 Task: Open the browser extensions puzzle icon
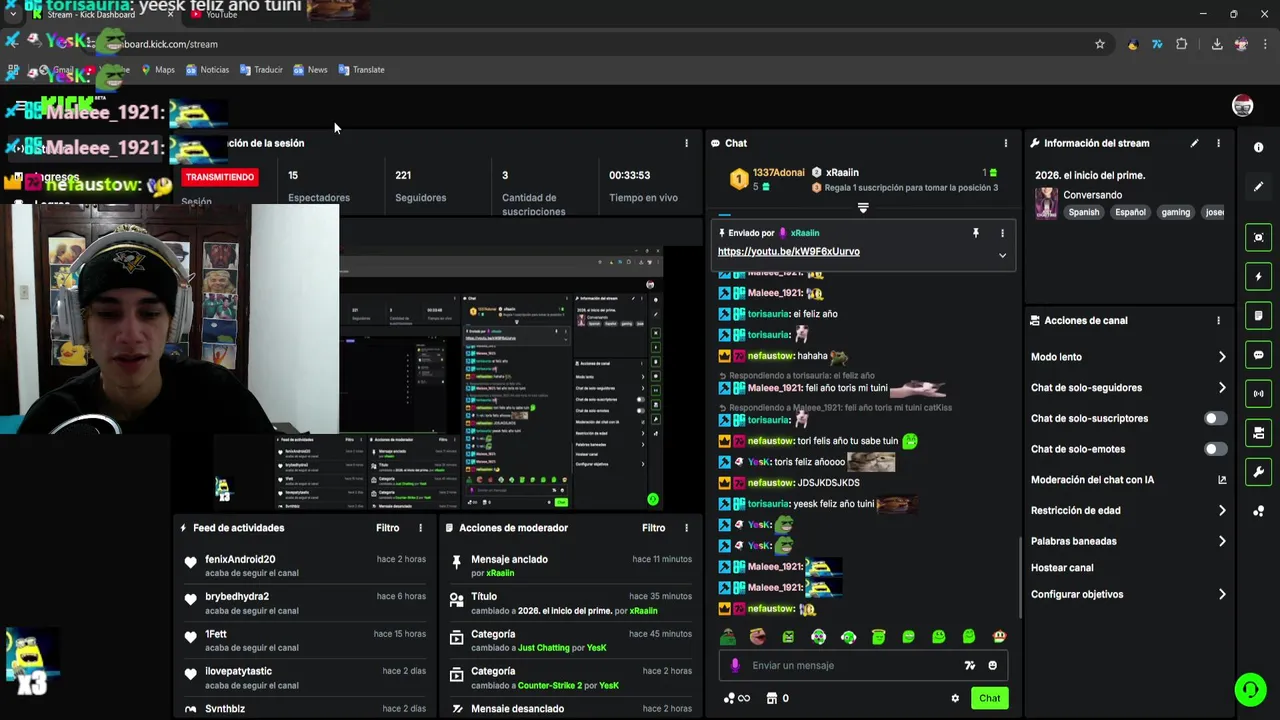(1182, 44)
